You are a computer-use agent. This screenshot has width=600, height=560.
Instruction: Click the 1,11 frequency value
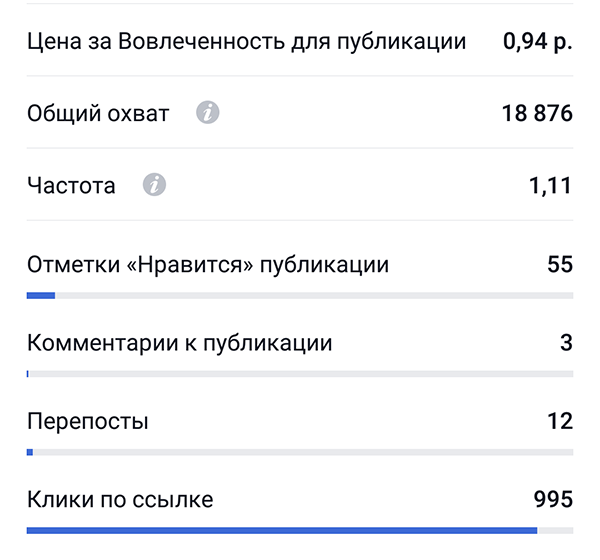point(550,186)
